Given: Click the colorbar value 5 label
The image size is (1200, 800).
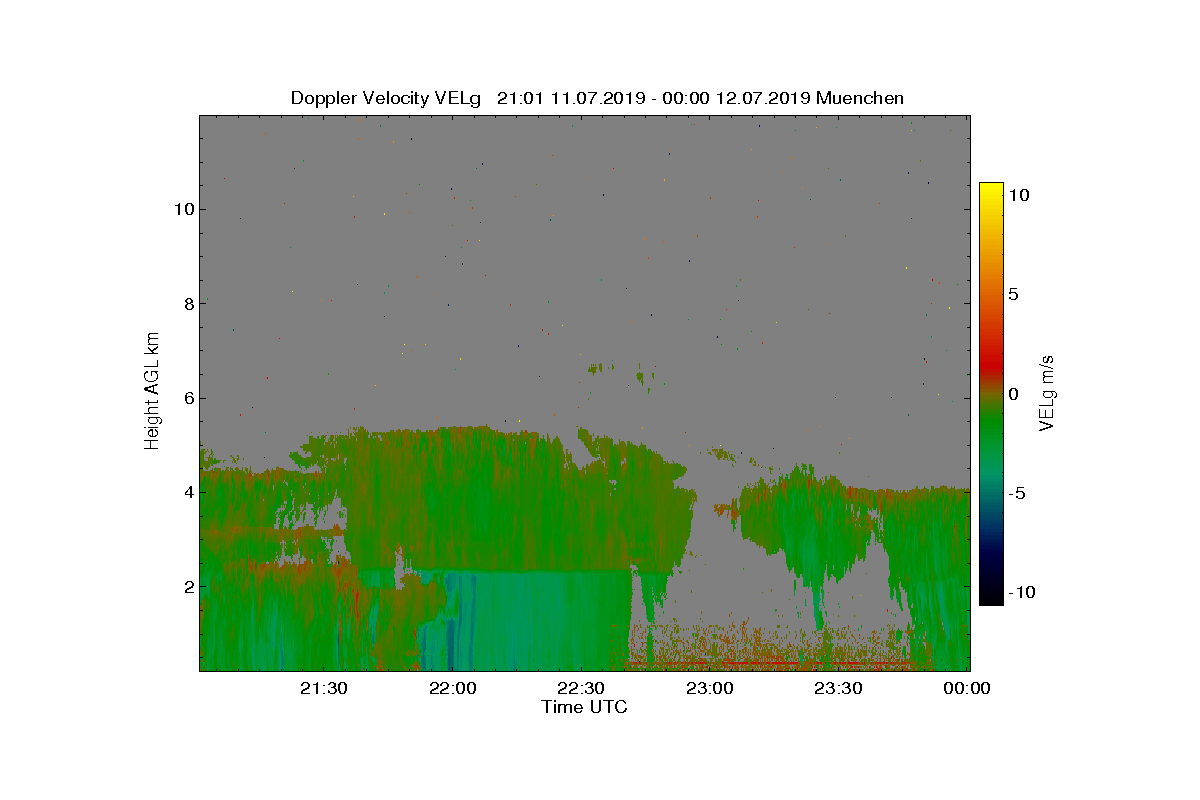Looking at the screenshot, I should [x=1013, y=295].
